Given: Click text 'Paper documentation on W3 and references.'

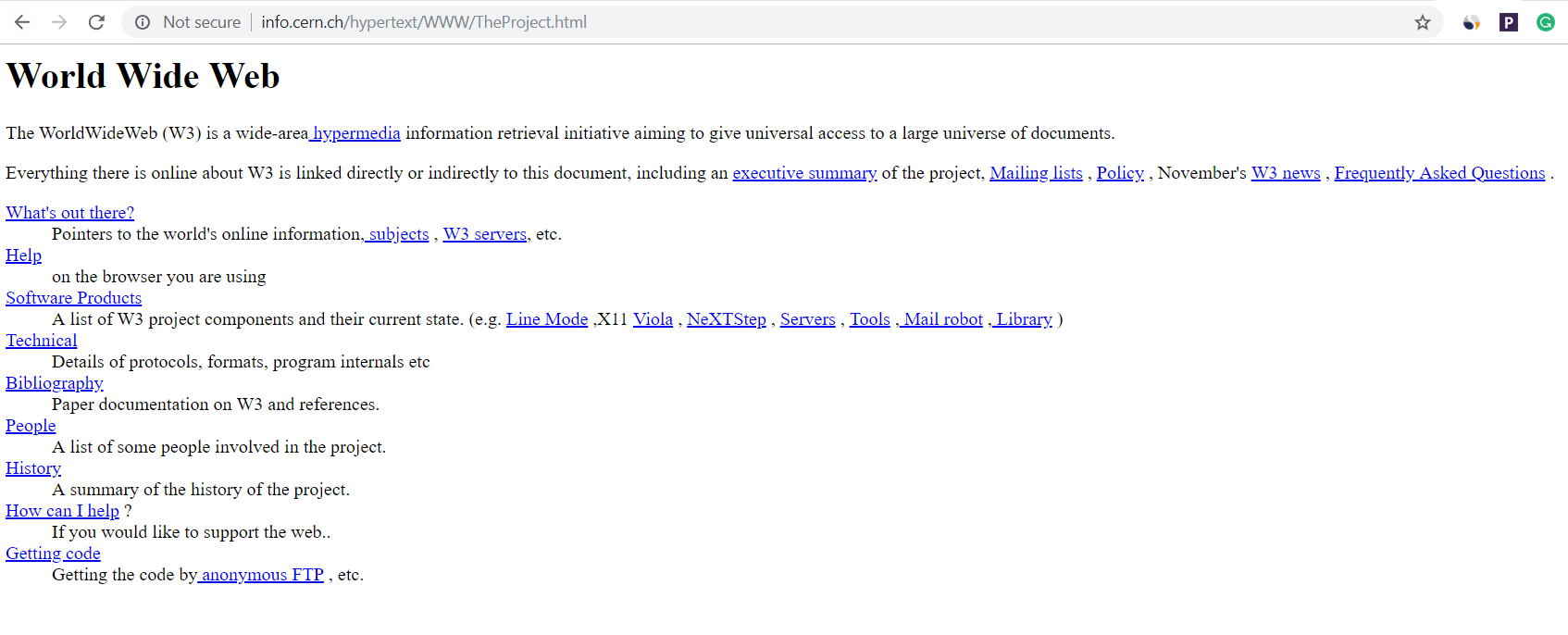Looking at the screenshot, I should pyautogui.click(x=216, y=405).
